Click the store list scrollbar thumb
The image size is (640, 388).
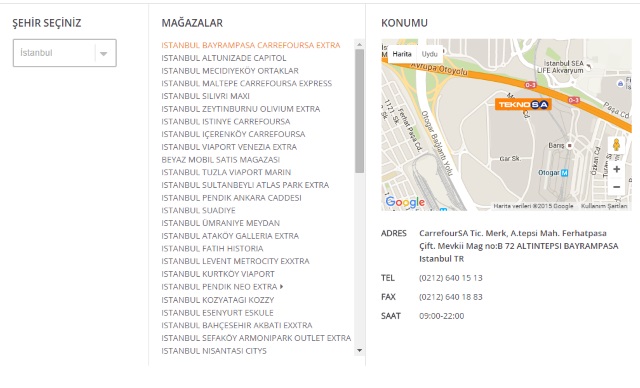(359, 111)
